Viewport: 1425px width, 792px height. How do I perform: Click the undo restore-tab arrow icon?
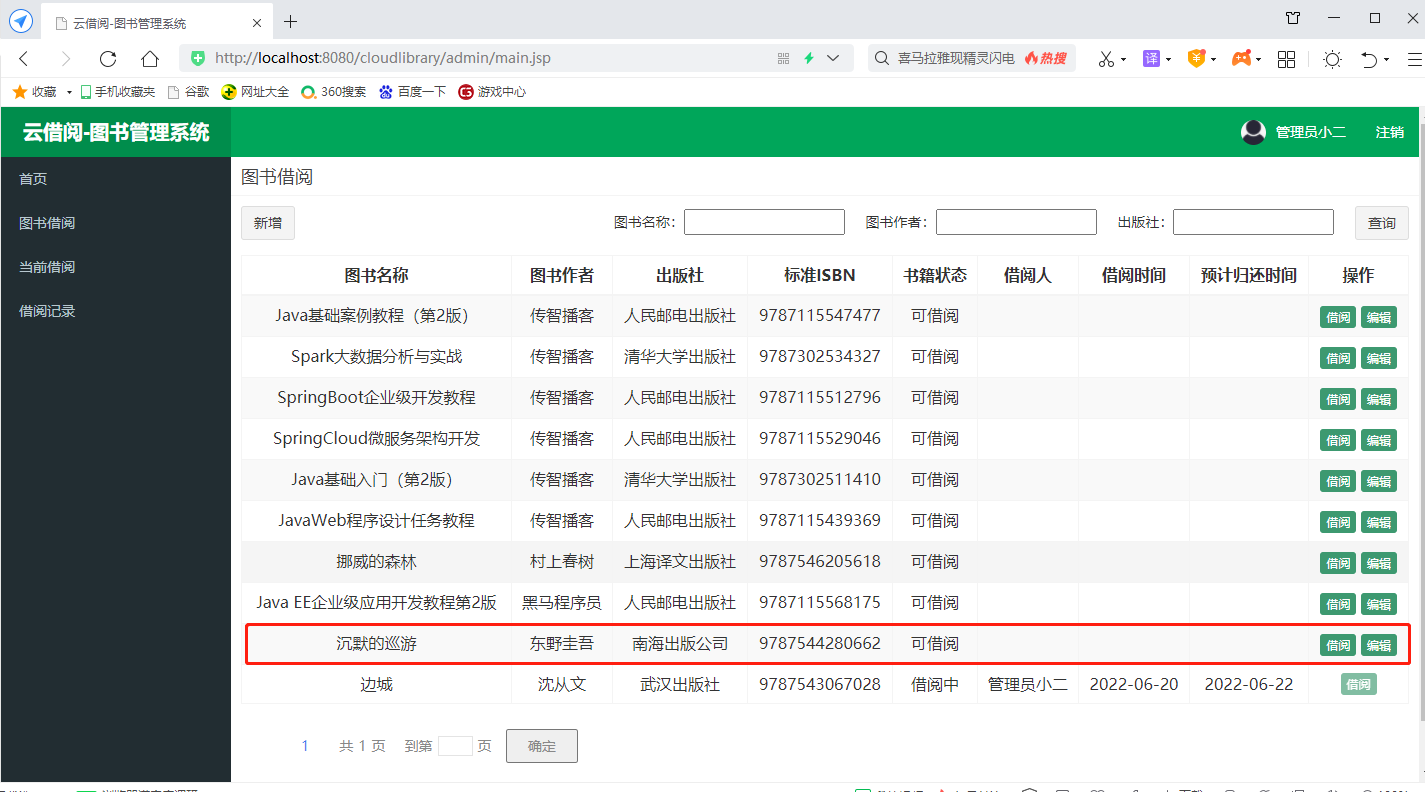(1370, 59)
